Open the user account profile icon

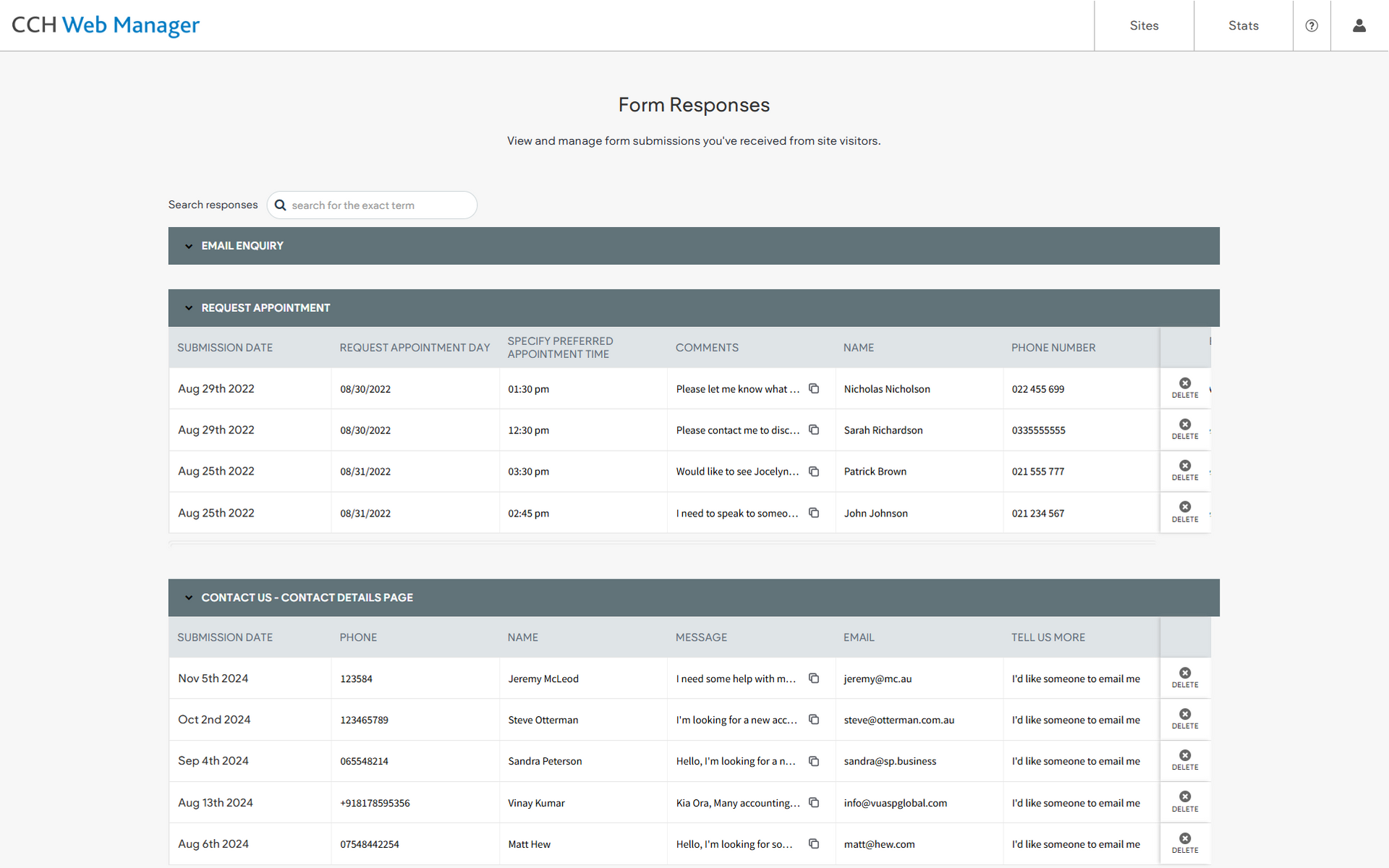click(1359, 25)
